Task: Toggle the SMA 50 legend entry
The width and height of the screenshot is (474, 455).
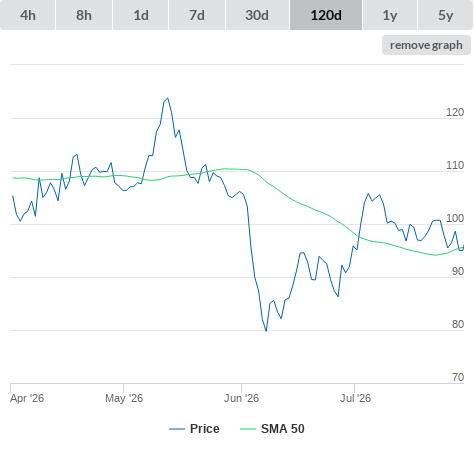Action: point(272,429)
